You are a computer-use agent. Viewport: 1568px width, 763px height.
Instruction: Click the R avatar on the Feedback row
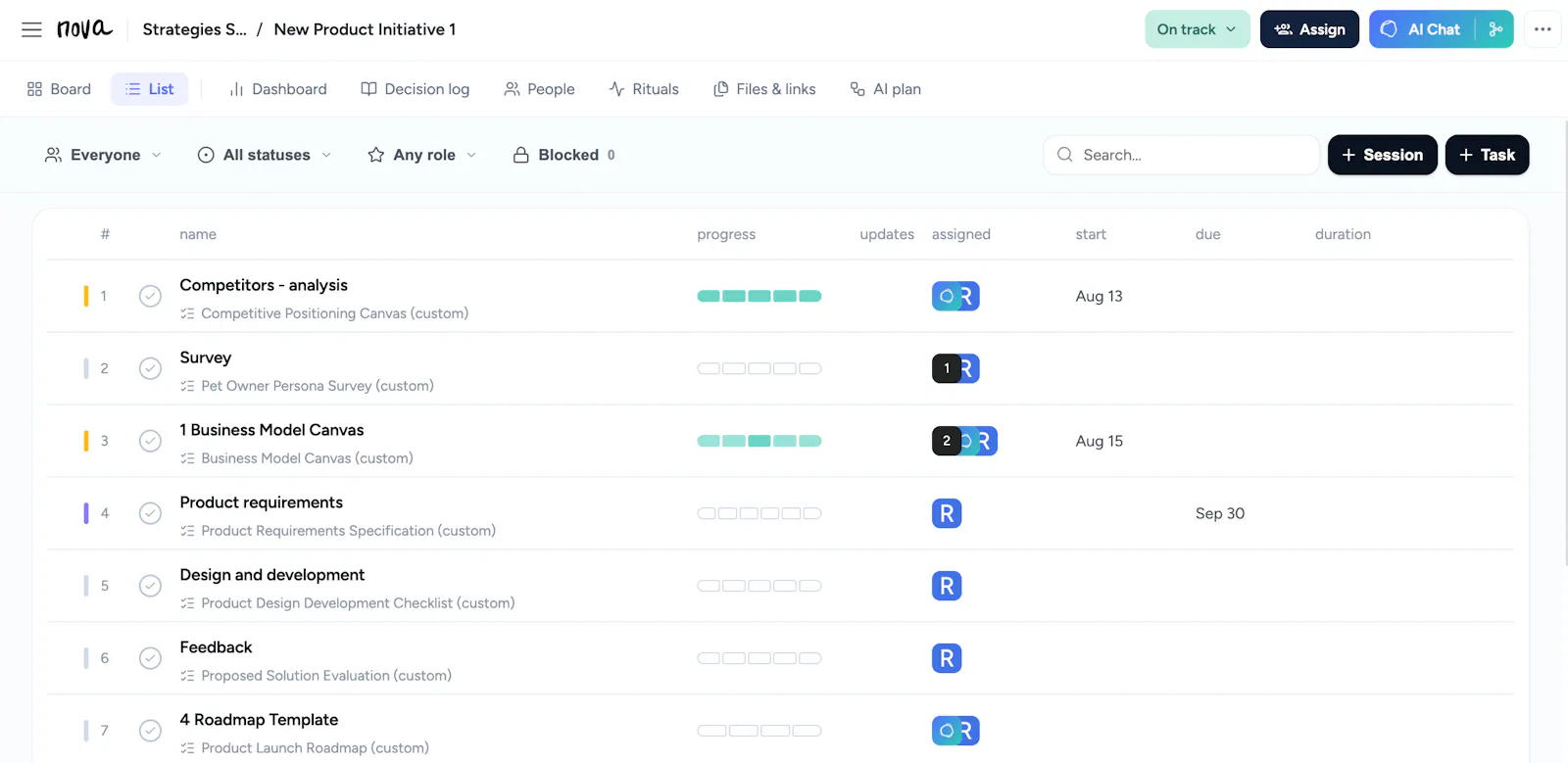947,658
